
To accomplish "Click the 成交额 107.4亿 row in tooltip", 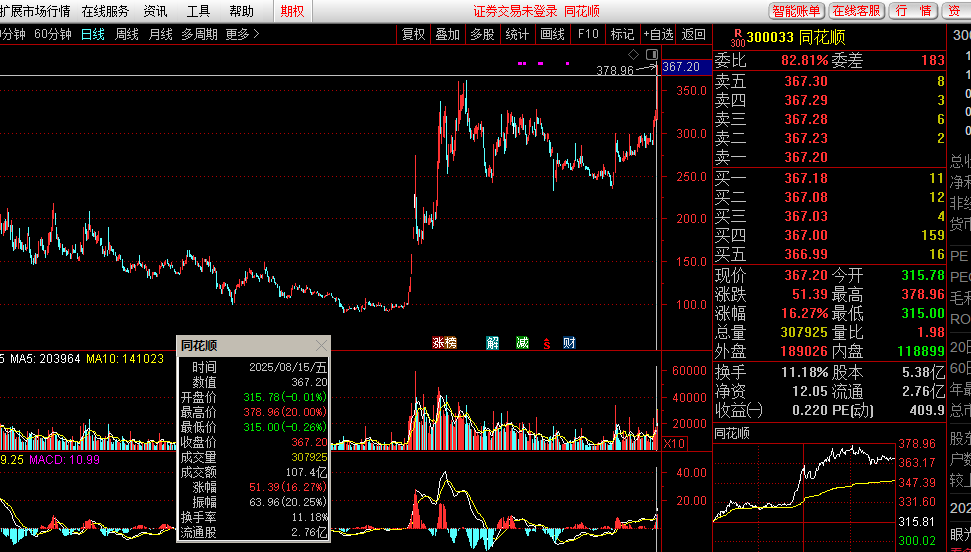I will [253, 472].
